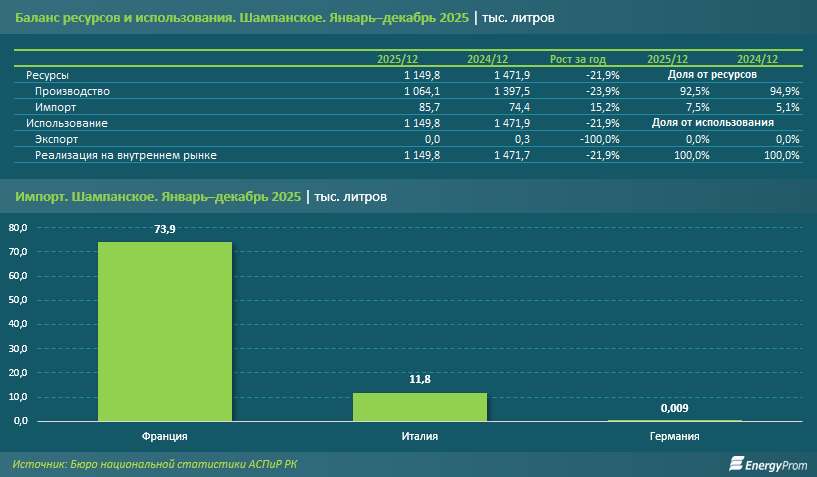Click the 80,0 y-axis tick label
The width and height of the screenshot is (817, 477).
click(x=17, y=228)
